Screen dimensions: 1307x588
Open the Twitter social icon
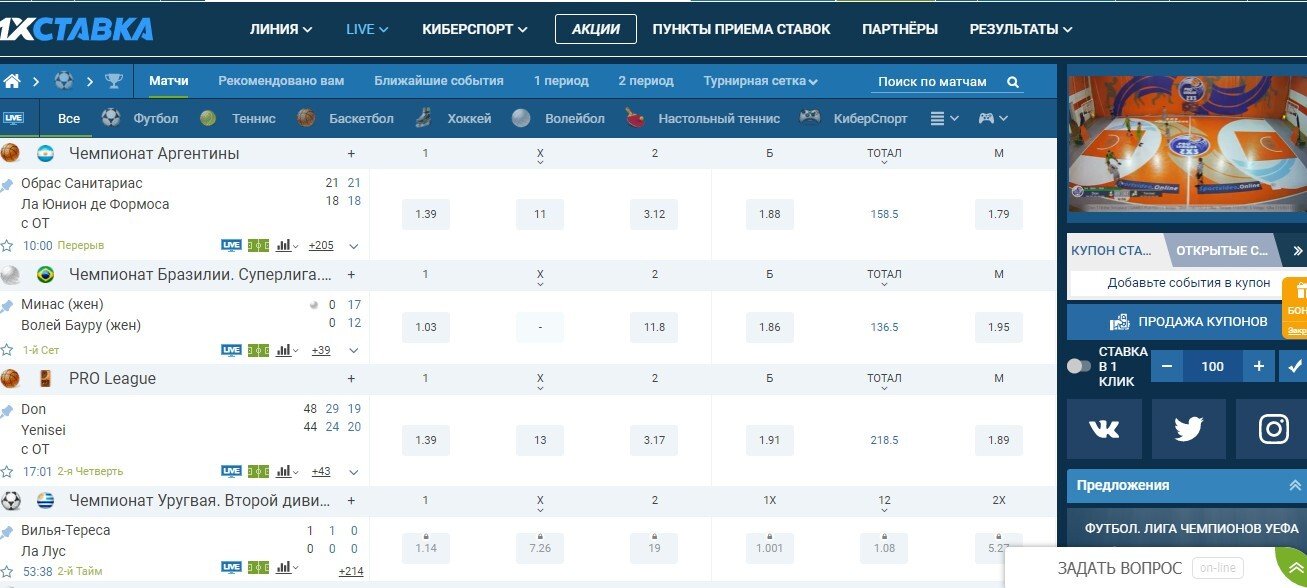click(x=1188, y=429)
